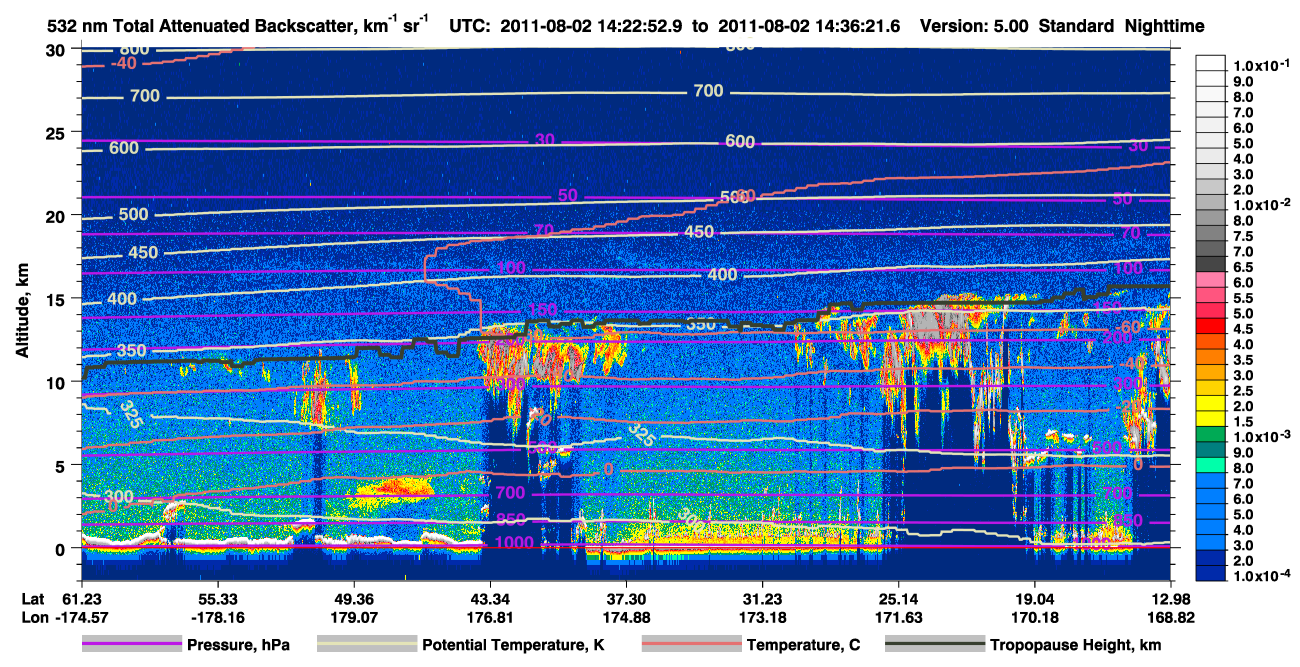Click the 'Version: 5.00' text
Image resolution: width=1300 pixels, height=667 pixels.
point(972,26)
